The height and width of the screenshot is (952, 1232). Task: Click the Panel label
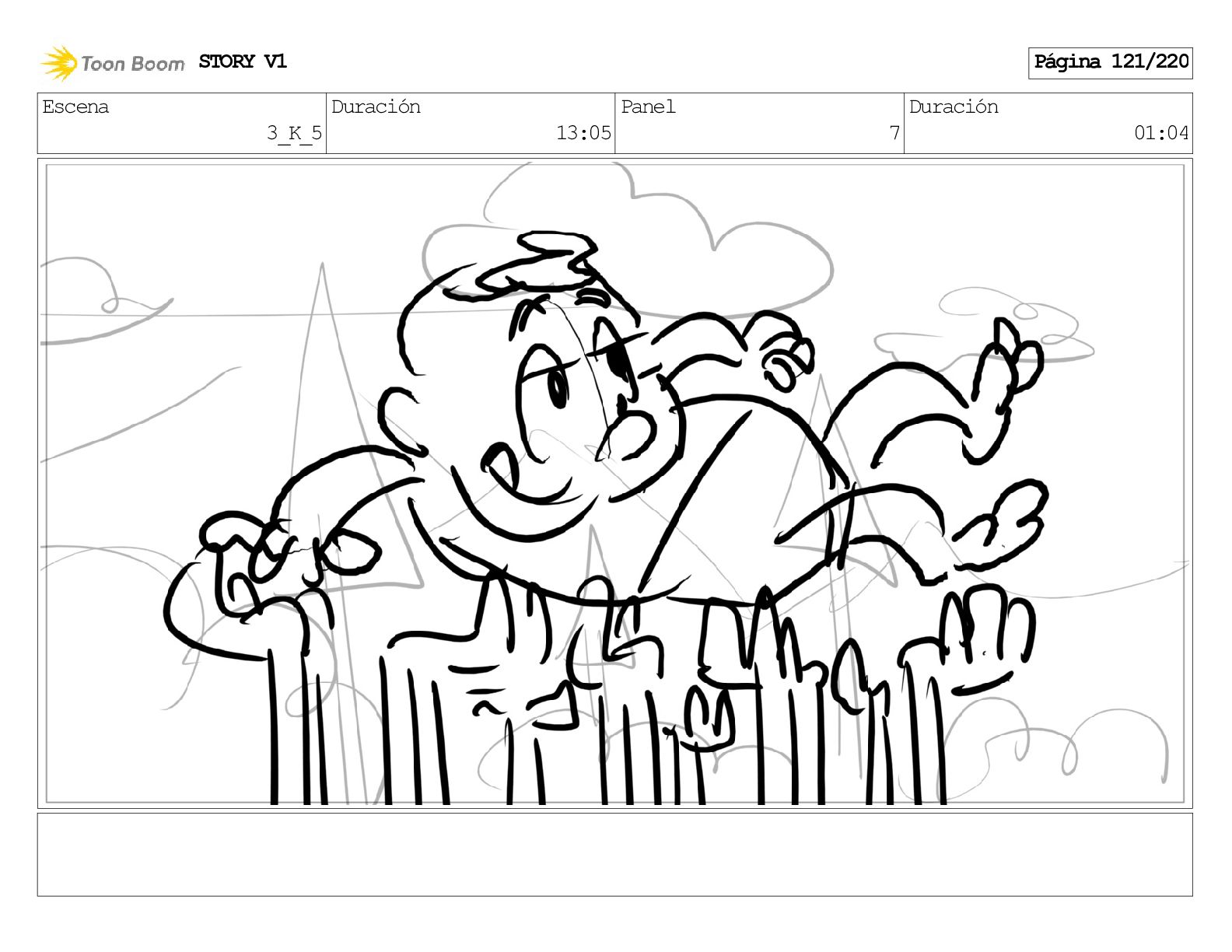coord(648,107)
